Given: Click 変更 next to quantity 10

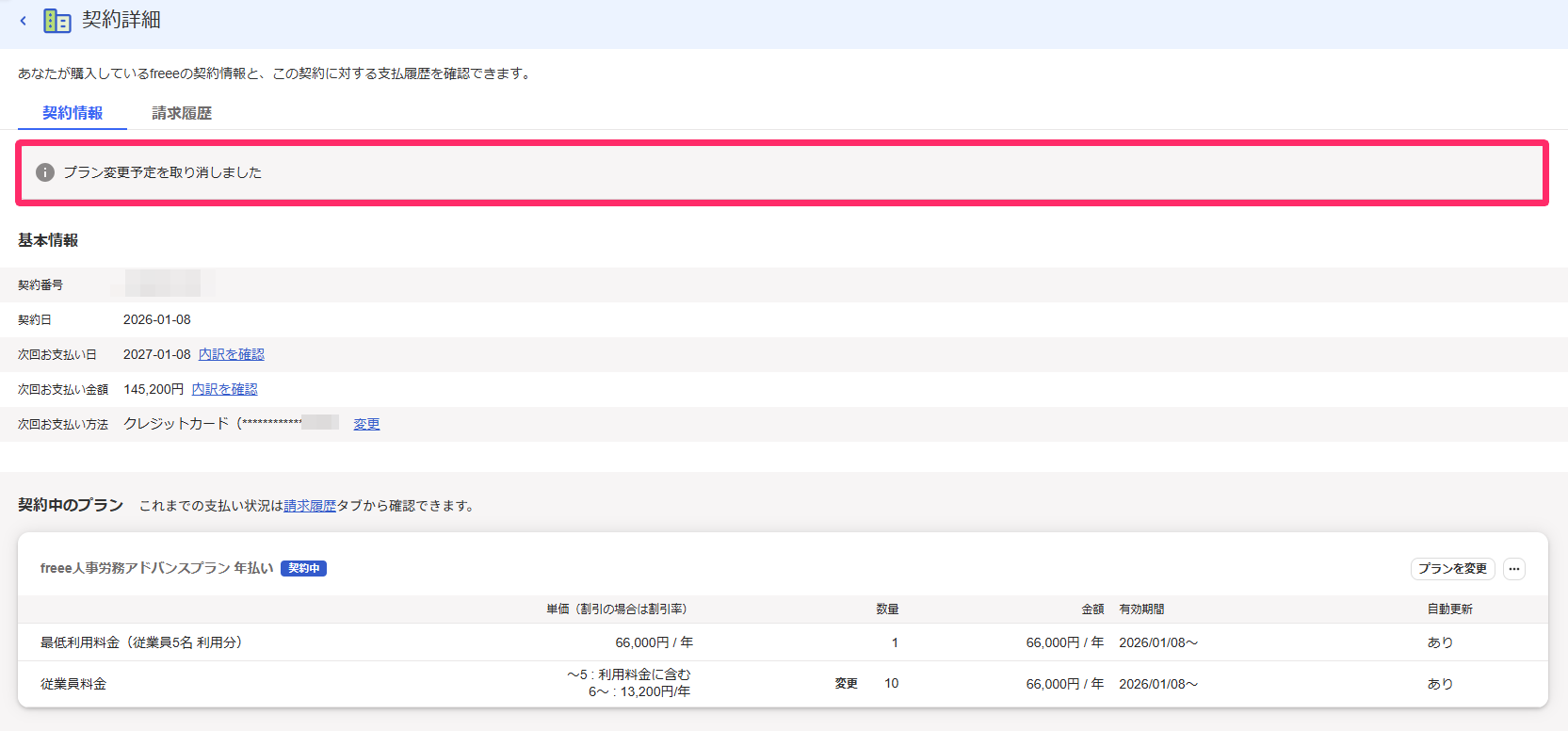Looking at the screenshot, I should point(846,684).
